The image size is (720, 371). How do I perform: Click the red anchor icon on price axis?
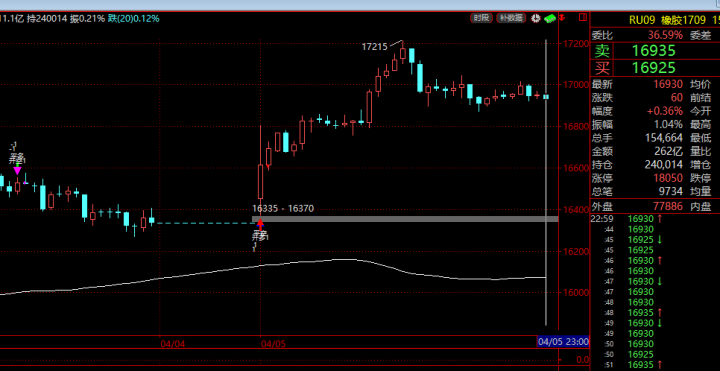pyautogui.click(x=562, y=18)
